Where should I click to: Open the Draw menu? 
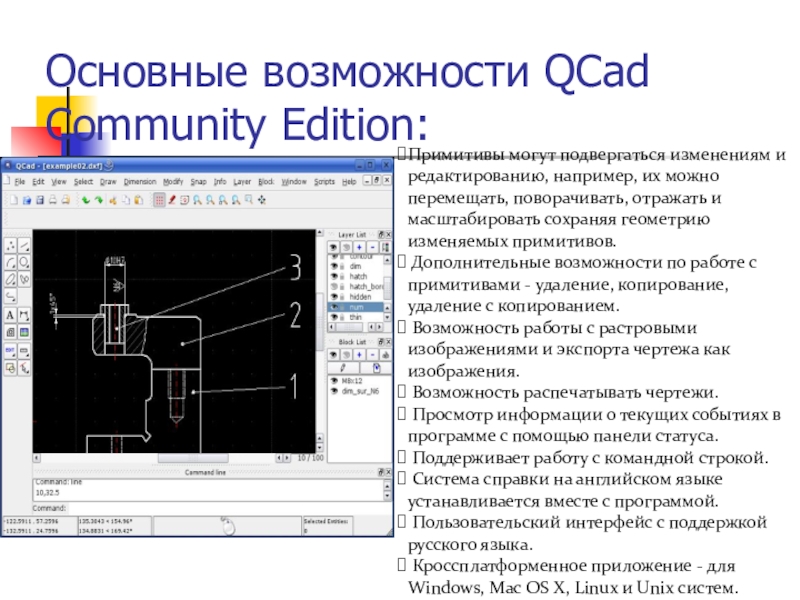tap(108, 182)
